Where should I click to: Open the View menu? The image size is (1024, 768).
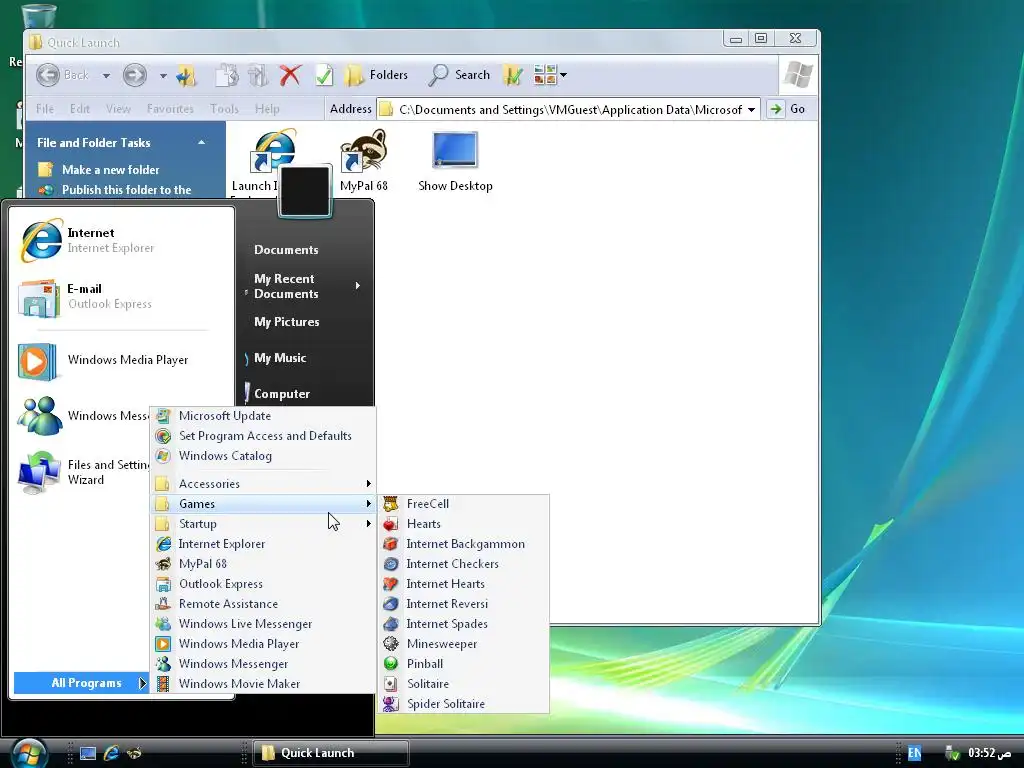click(118, 109)
